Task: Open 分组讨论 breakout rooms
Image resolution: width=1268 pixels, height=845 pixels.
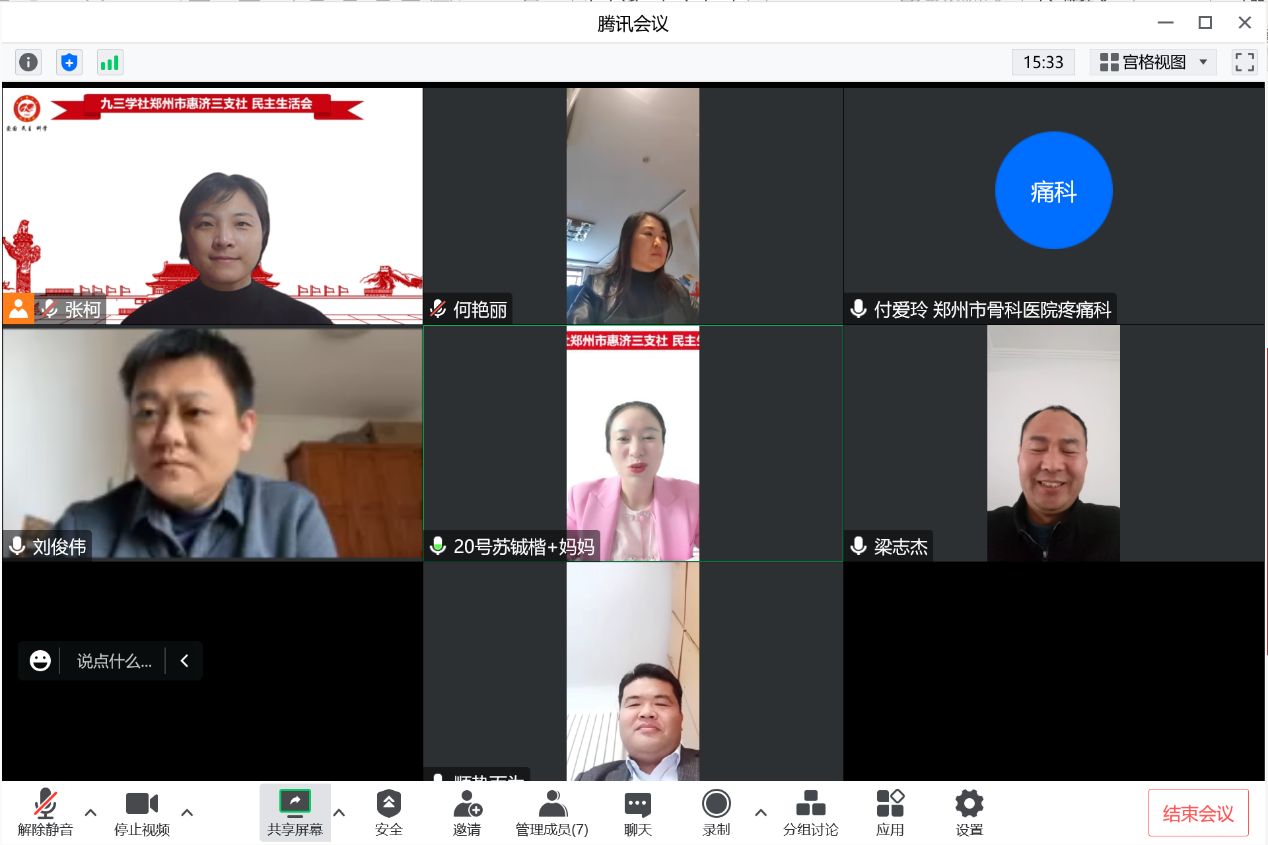Action: (x=810, y=812)
